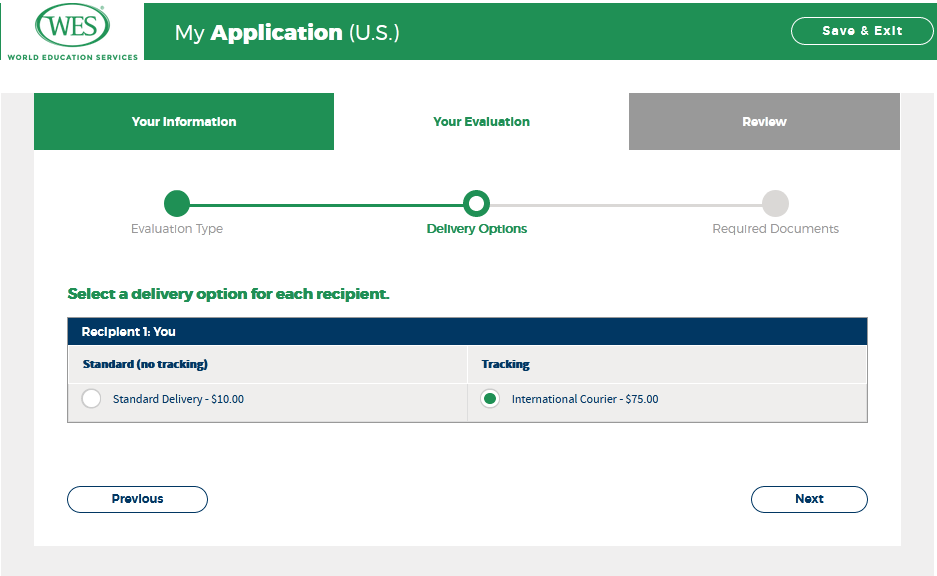This screenshot has width=937, height=576.
Task: Click the 'Tracking' column header
Action: (x=506, y=364)
